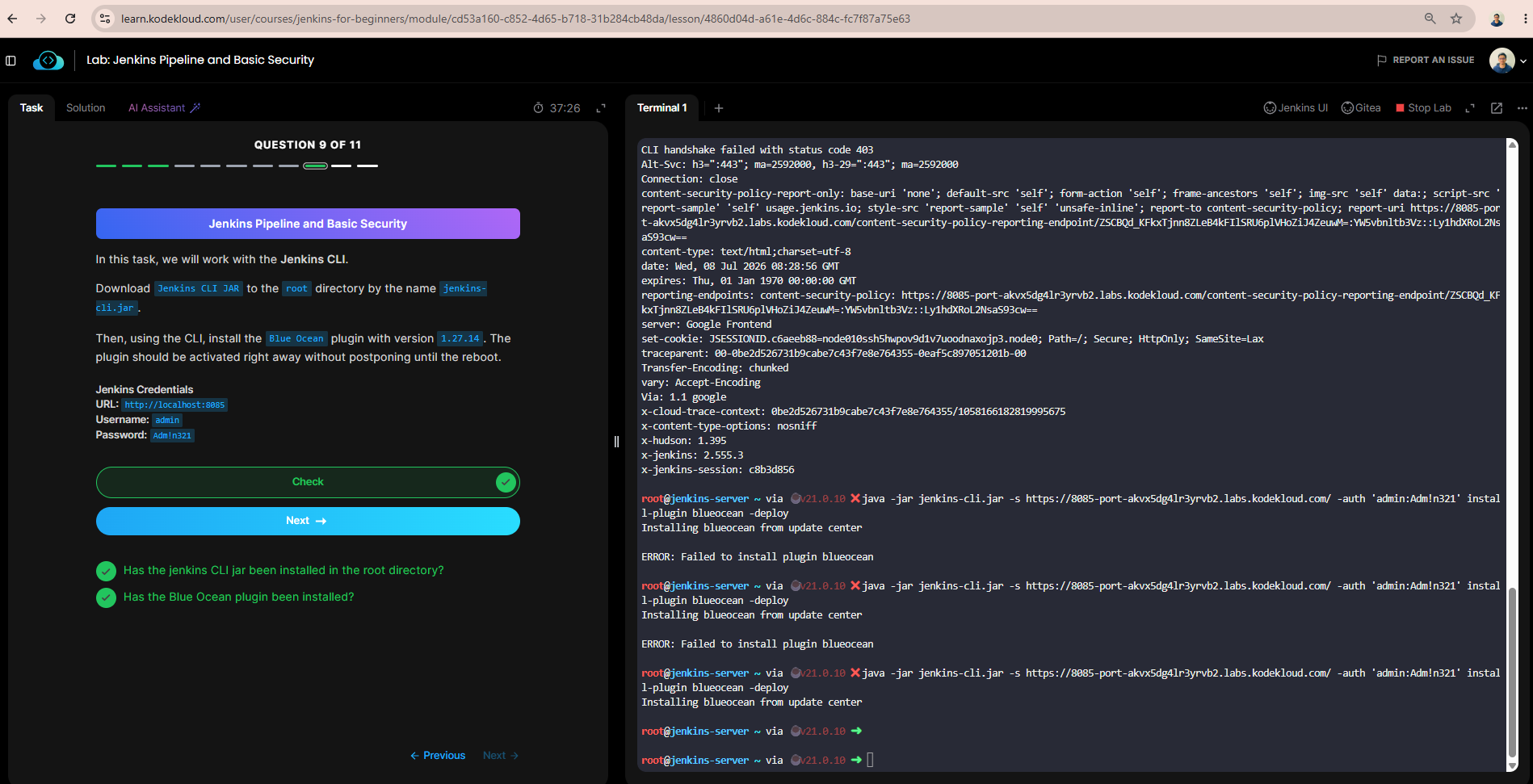Click the root directory code label

[296, 288]
